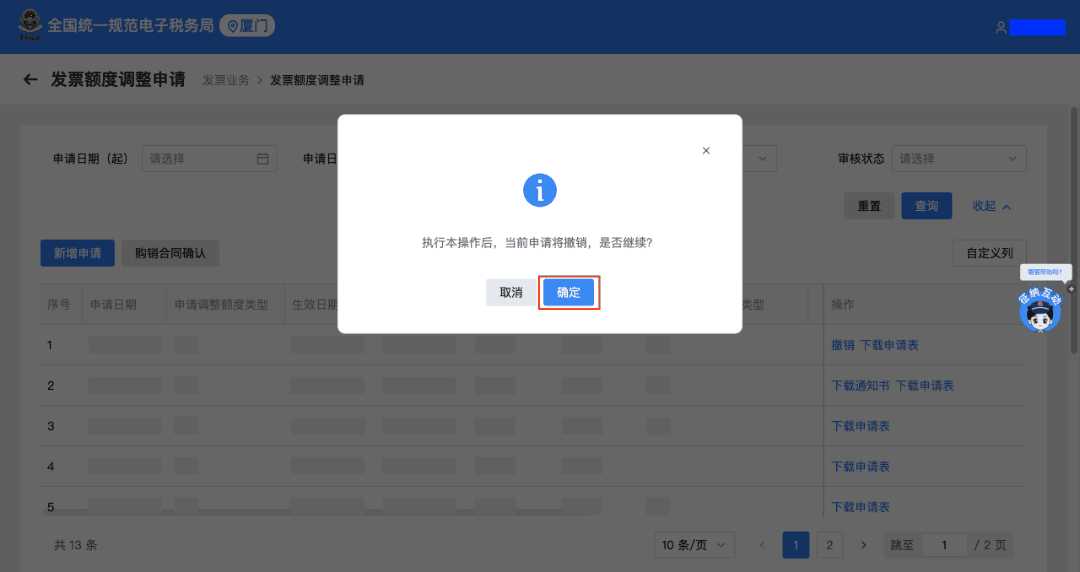Click the back arrow beside 发票额度调整申请
The height and width of the screenshot is (572, 1080).
(x=30, y=80)
